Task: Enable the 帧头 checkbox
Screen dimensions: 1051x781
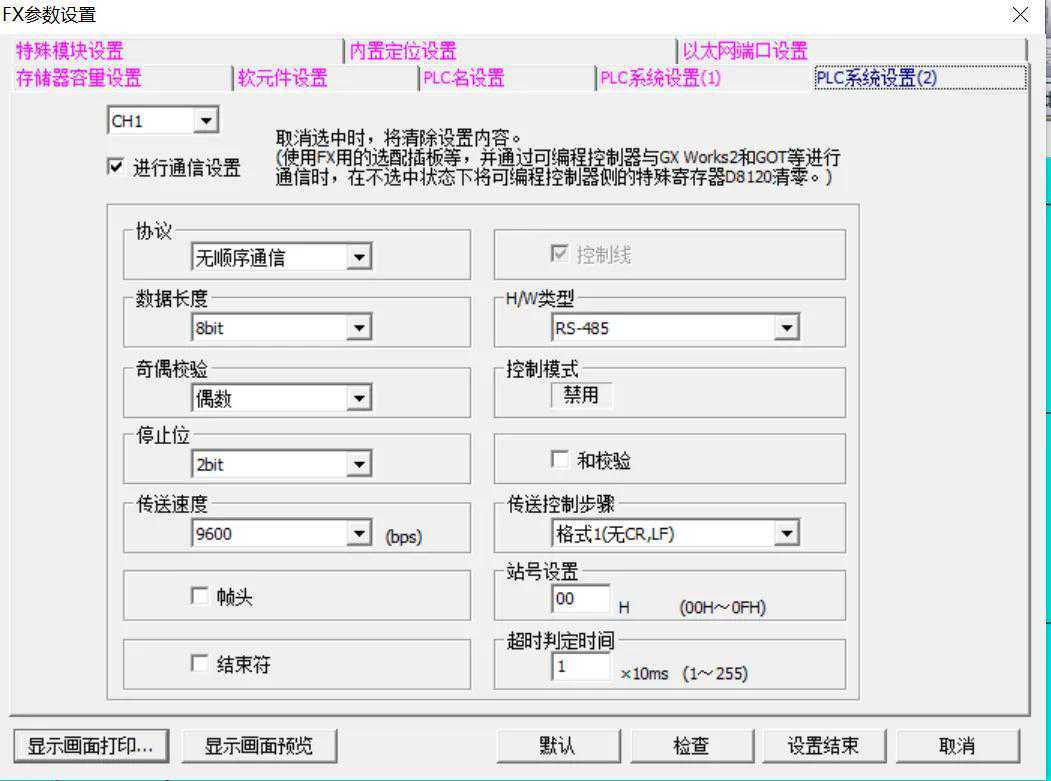Action: [x=198, y=597]
